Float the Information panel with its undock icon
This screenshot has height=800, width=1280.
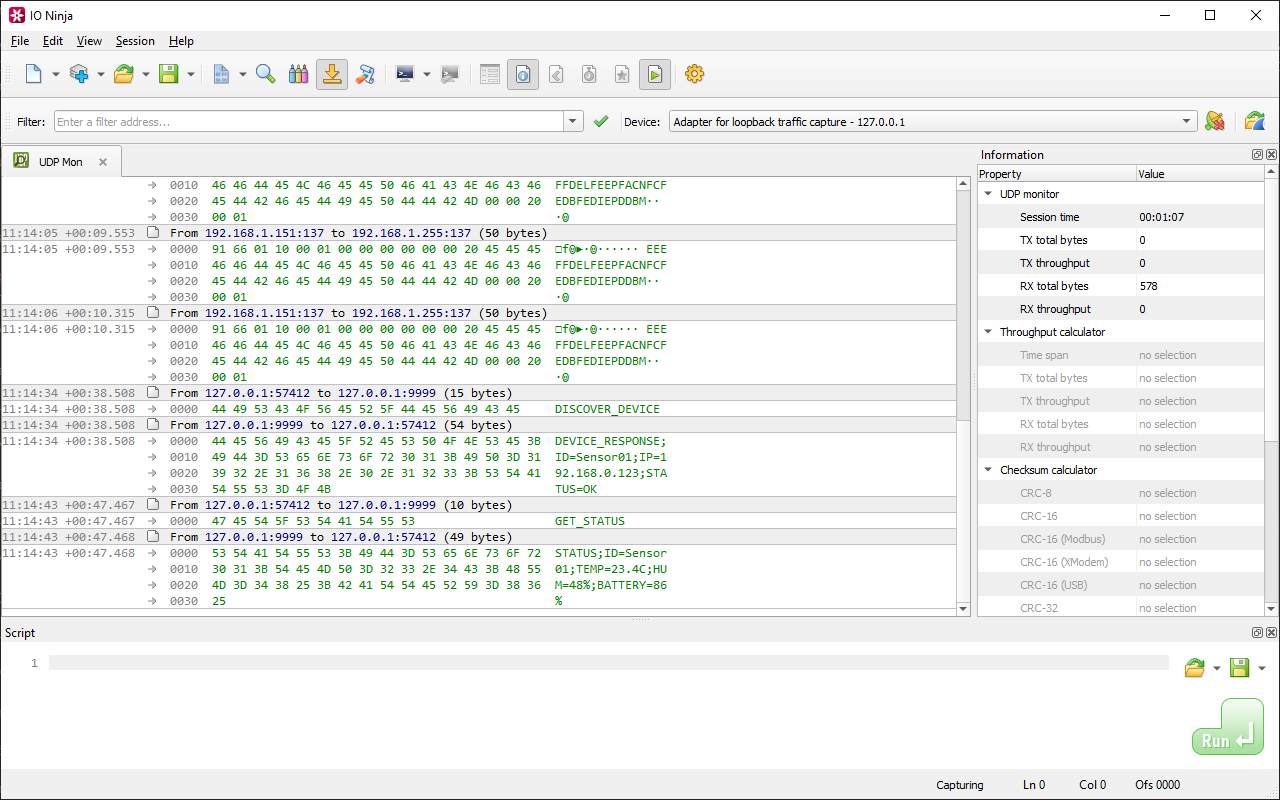click(1257, 155)
